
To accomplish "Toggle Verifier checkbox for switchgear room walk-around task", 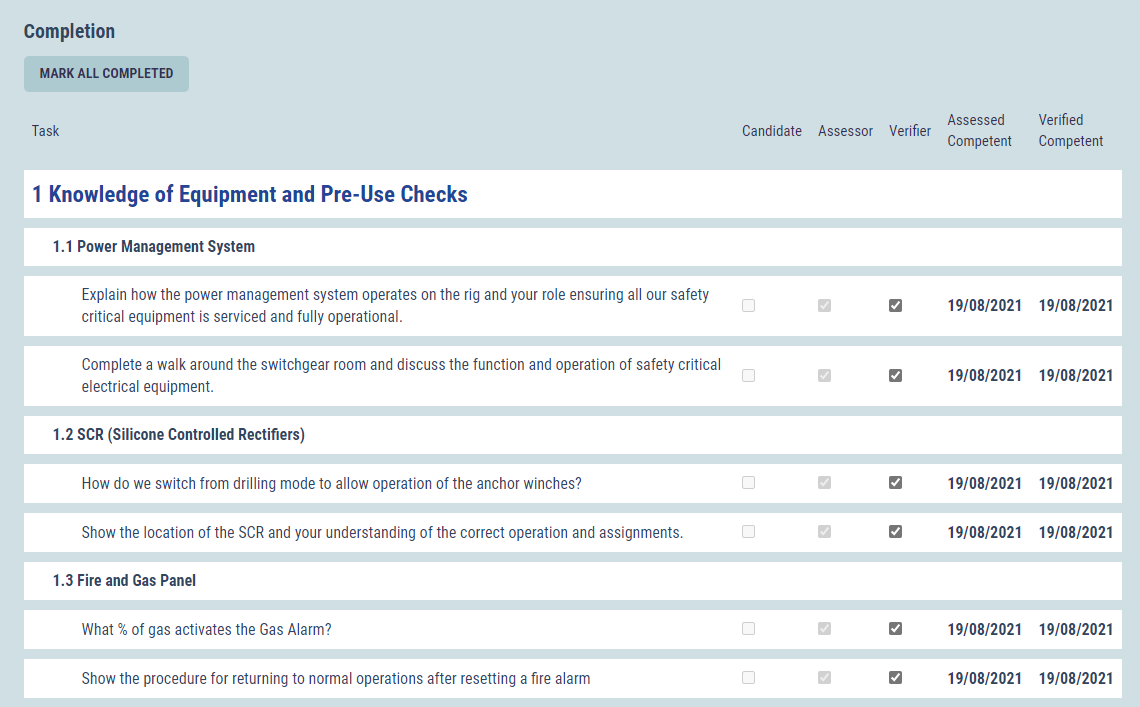I will tap(895, 376).
